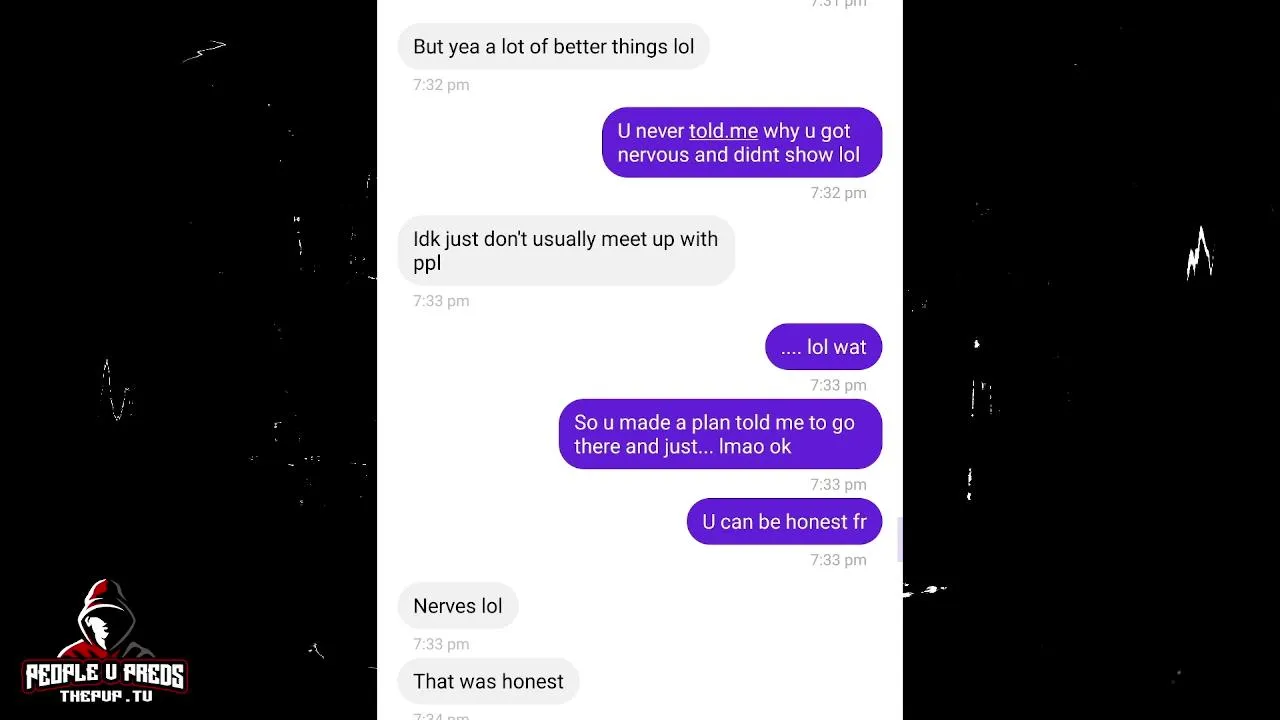Select the 'U can be honest fr' bubble

click(x=784, y=522)
